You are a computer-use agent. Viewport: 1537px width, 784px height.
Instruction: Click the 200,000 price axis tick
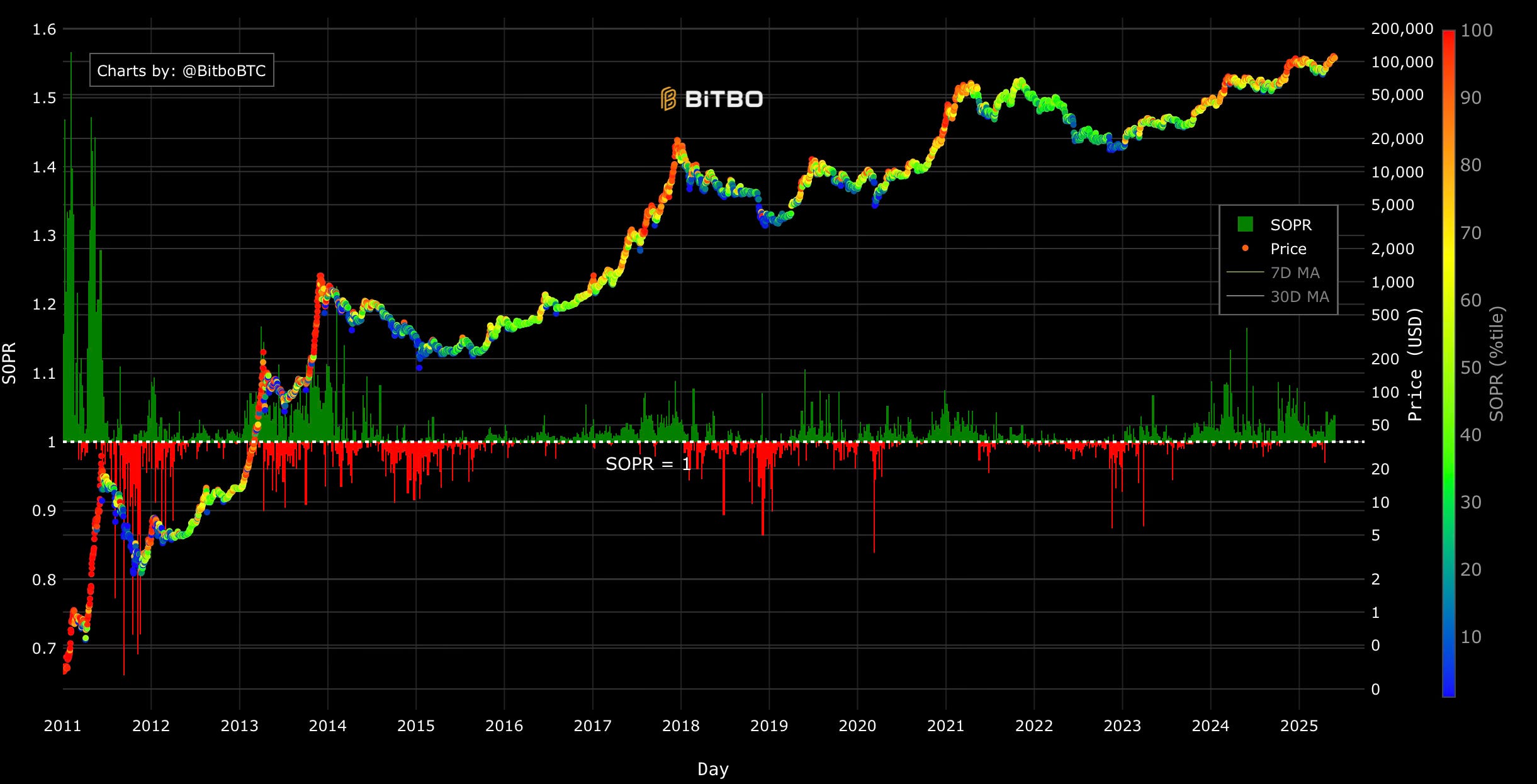[1402, 29]
